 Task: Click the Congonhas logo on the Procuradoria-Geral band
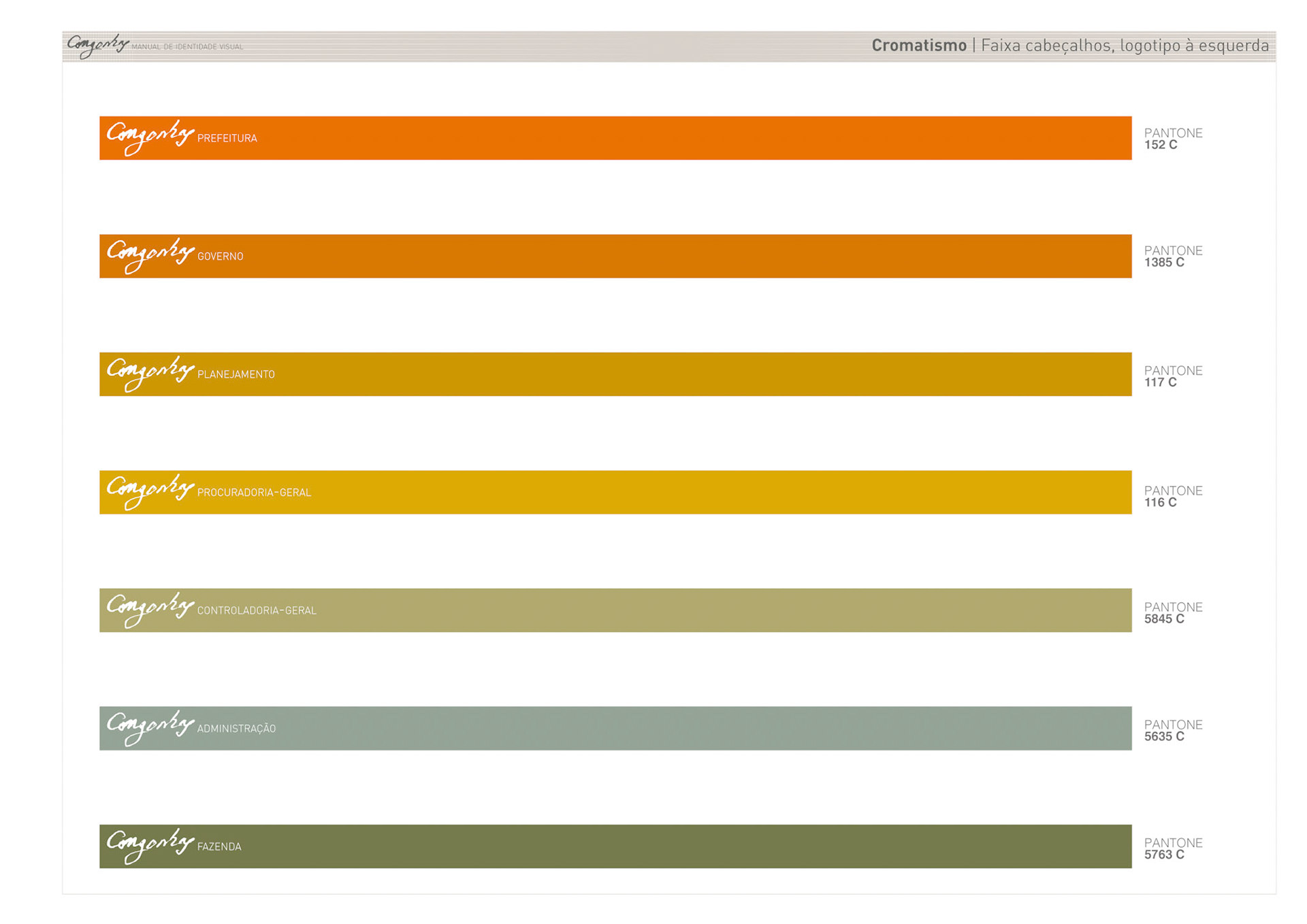(150, 492)
